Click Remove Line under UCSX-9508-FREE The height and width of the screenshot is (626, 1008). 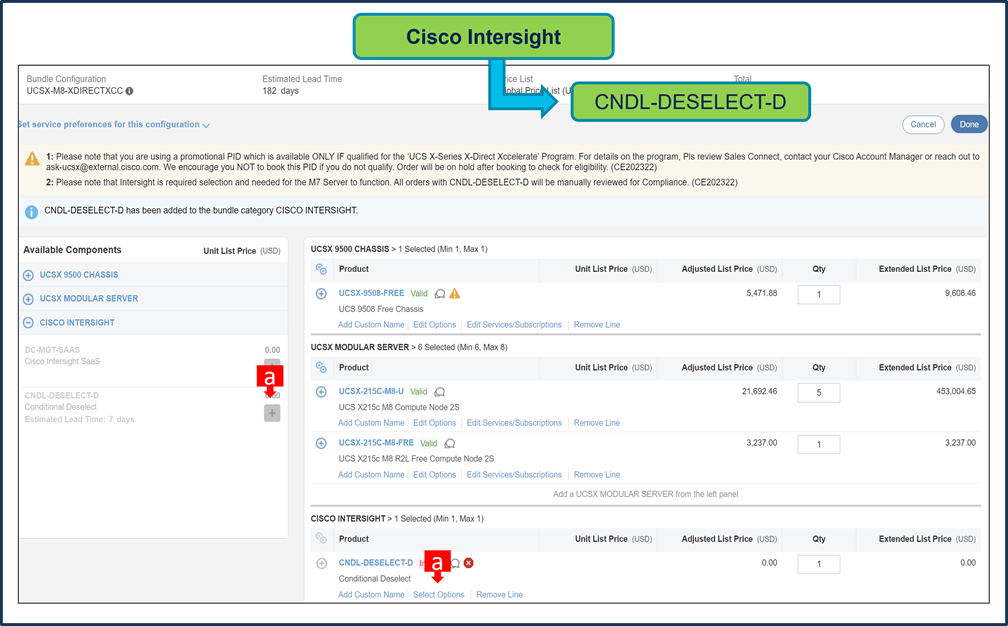click(597, 325)
